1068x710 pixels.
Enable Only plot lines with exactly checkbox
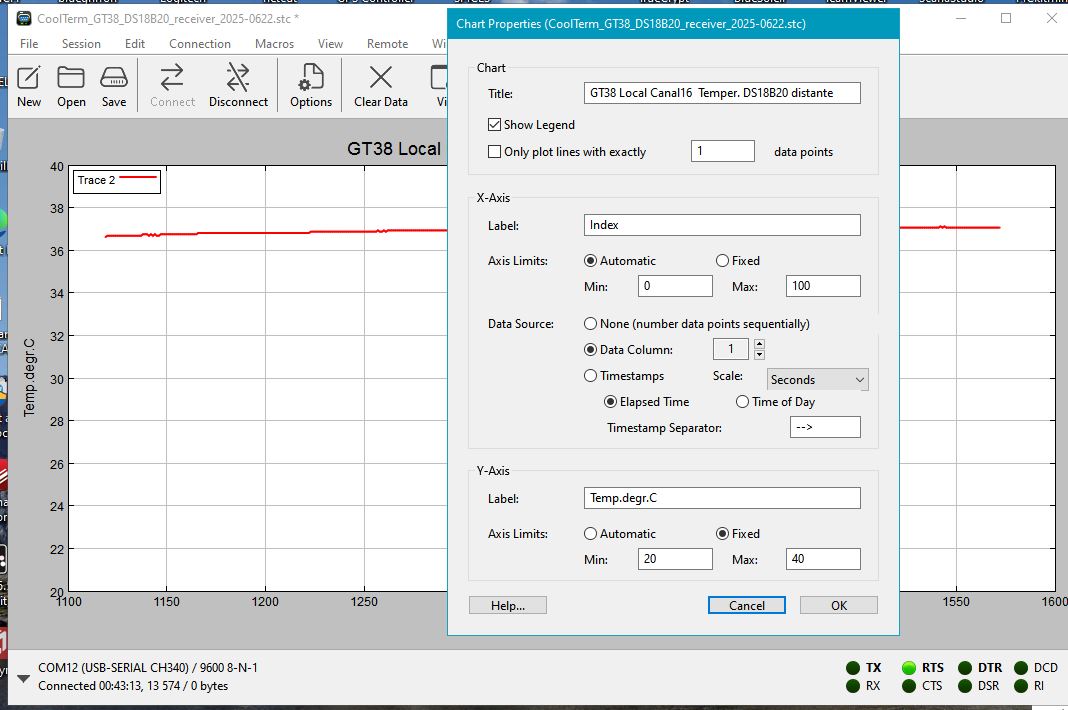[494, 152]
